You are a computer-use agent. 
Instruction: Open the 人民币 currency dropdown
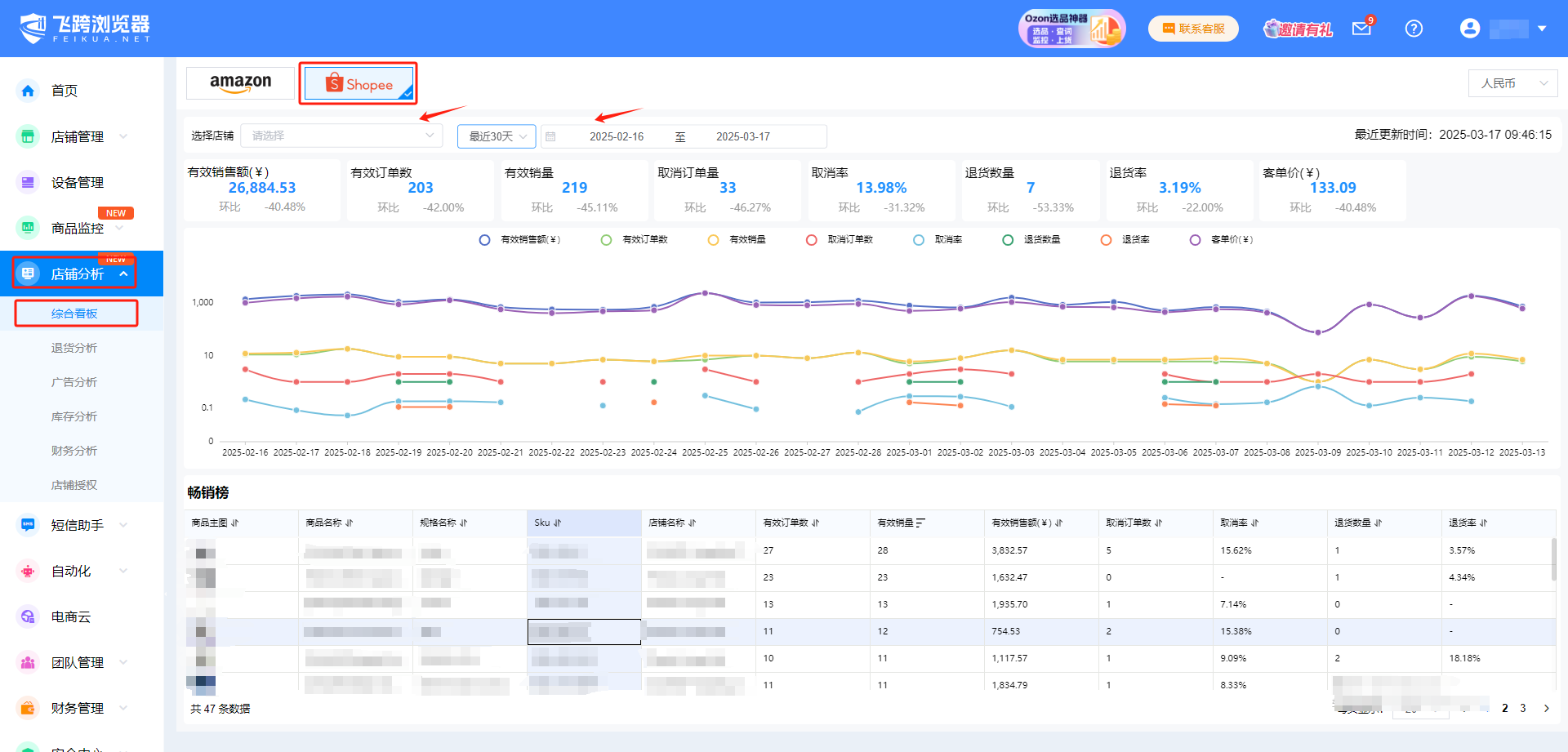click(x=1513, y=83)
